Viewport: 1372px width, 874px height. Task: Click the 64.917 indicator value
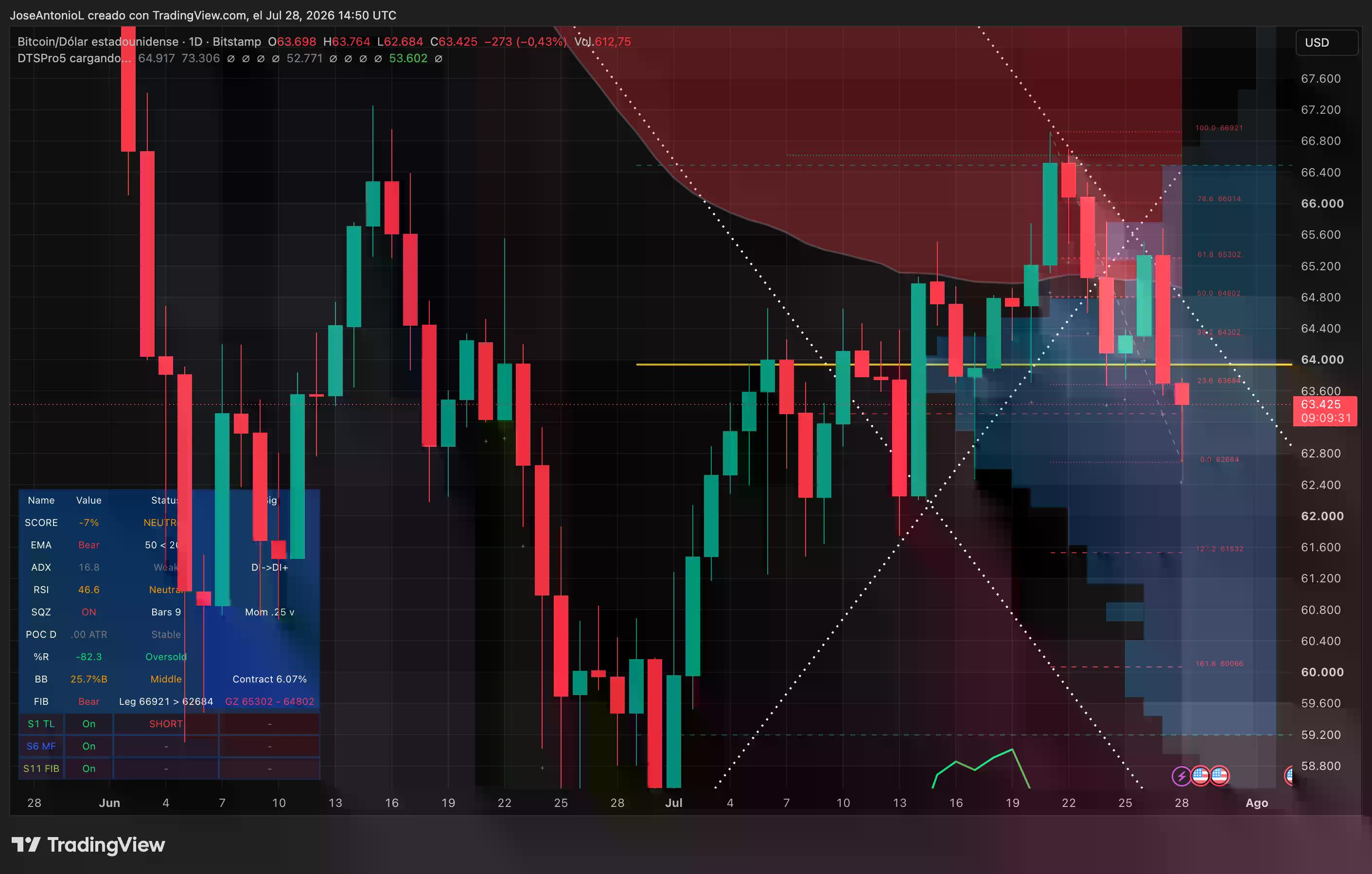click(156, 58)
